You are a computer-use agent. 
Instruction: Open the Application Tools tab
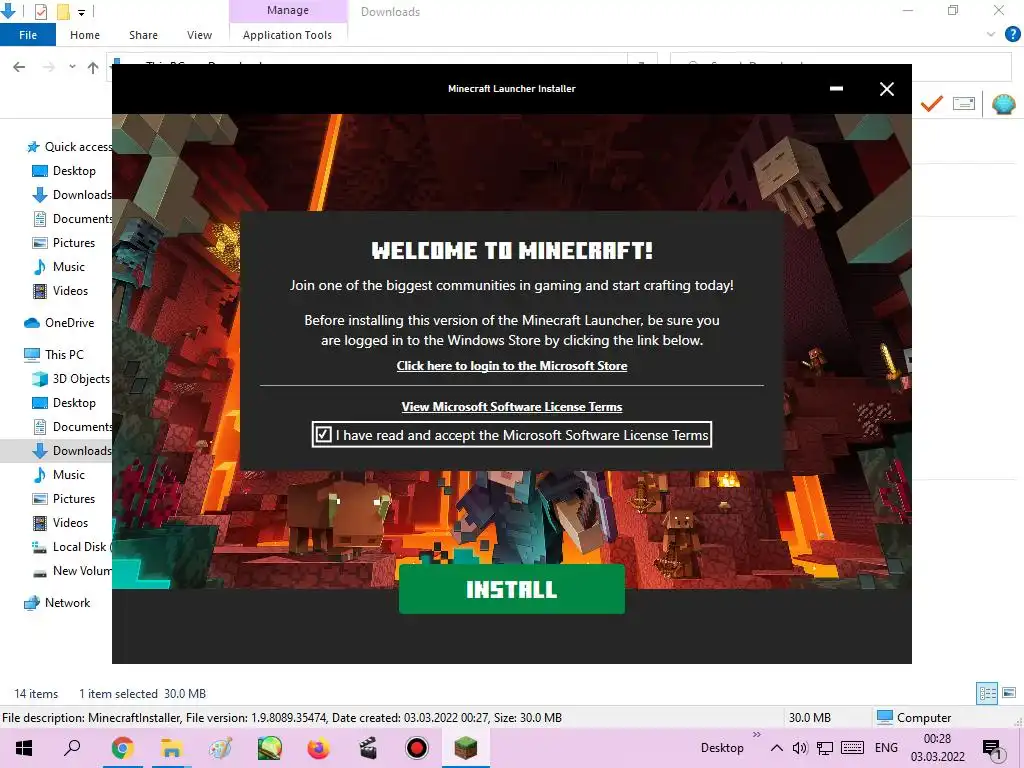click(x=287, y=35)
